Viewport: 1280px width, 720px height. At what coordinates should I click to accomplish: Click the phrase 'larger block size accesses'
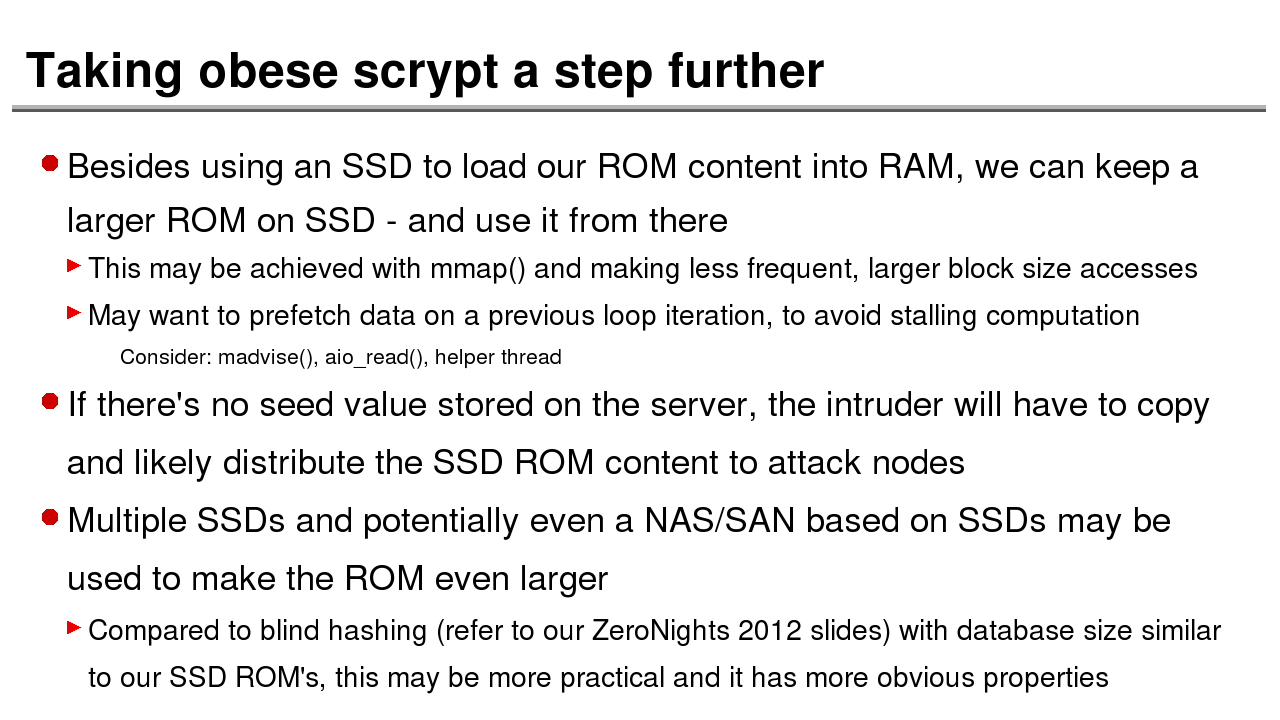click(1032, 269)
